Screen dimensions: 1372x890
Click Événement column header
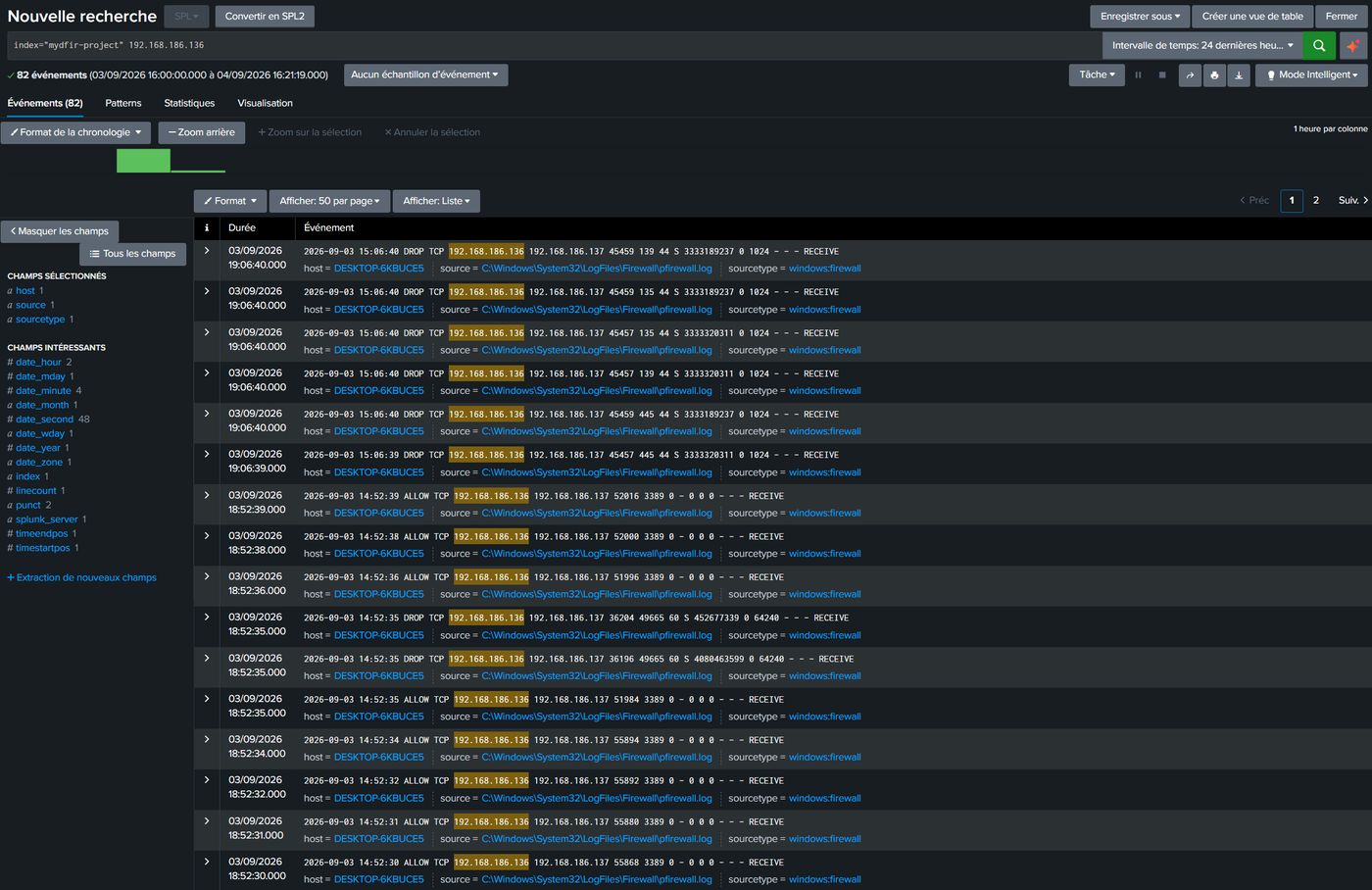pyautogui.click(x=329, y=227)
